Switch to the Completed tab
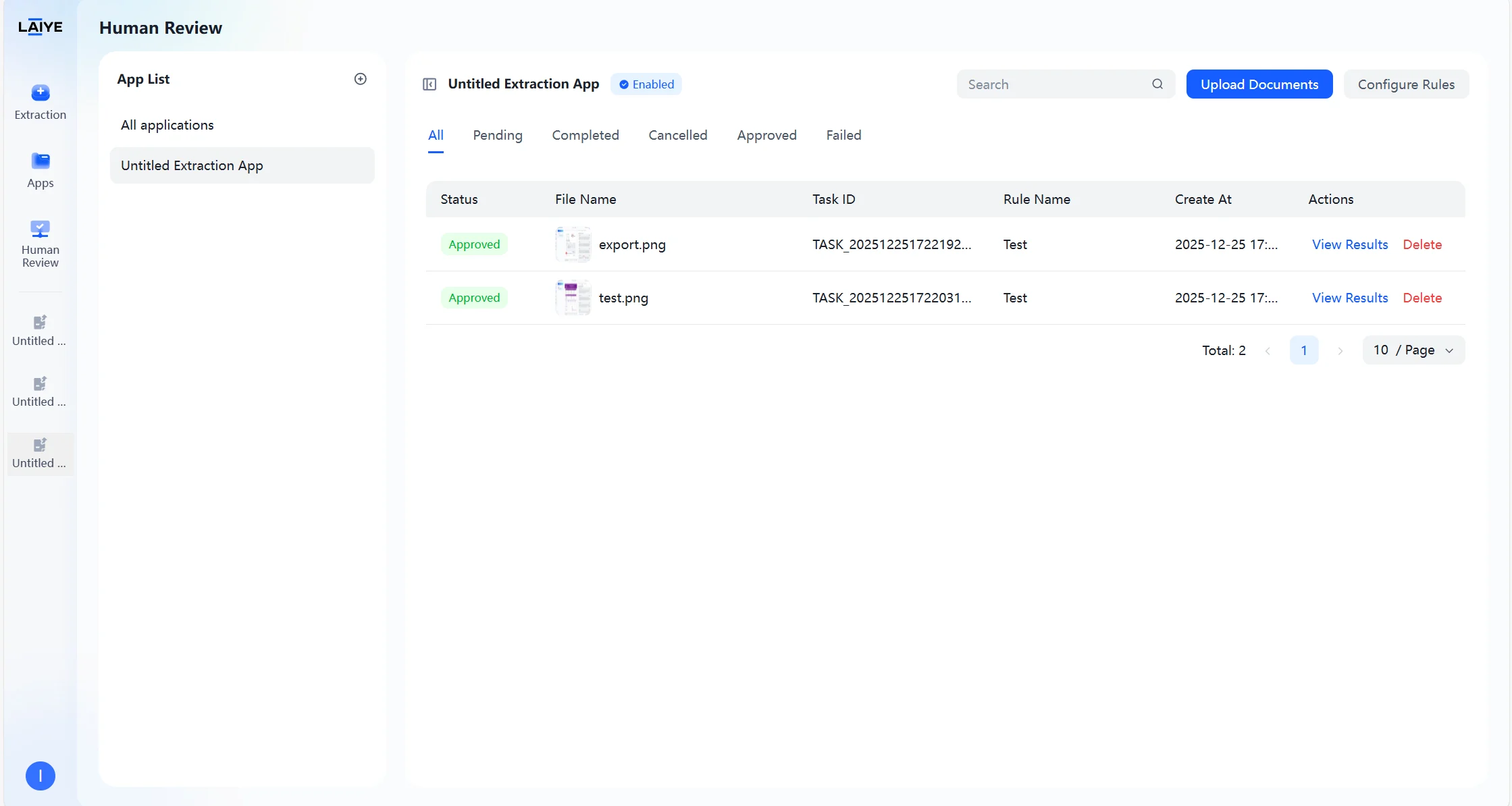The height and width of the screenshot is (806, 1512). coord(585,135)
